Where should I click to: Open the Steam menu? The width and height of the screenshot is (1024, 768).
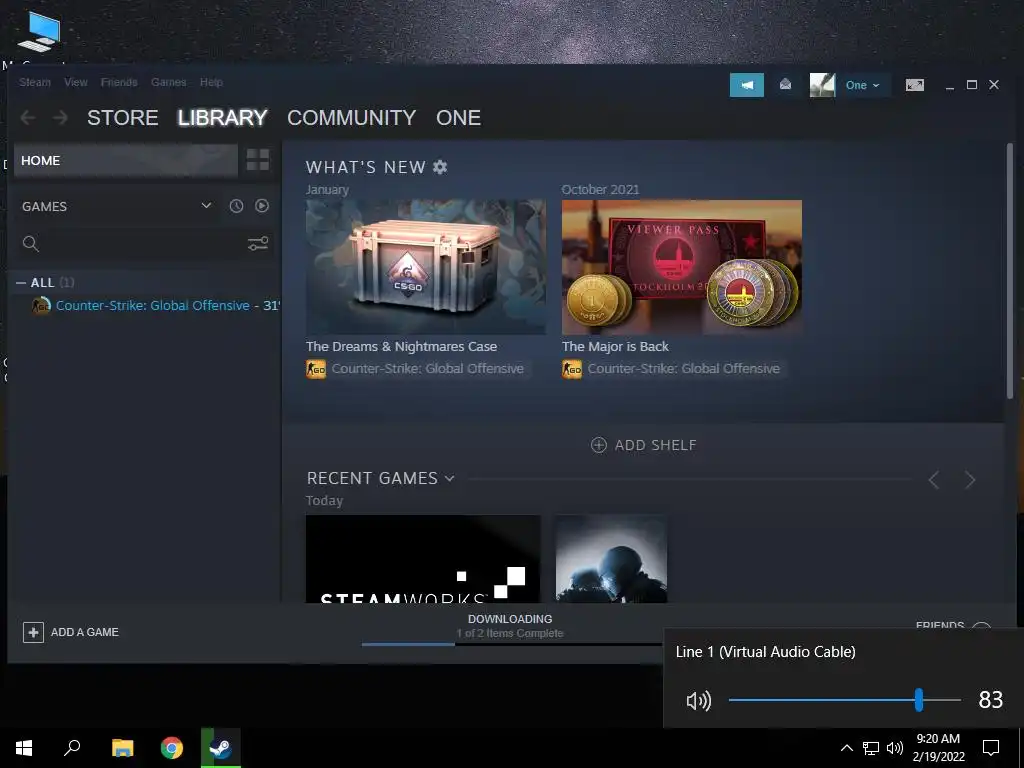35,82
